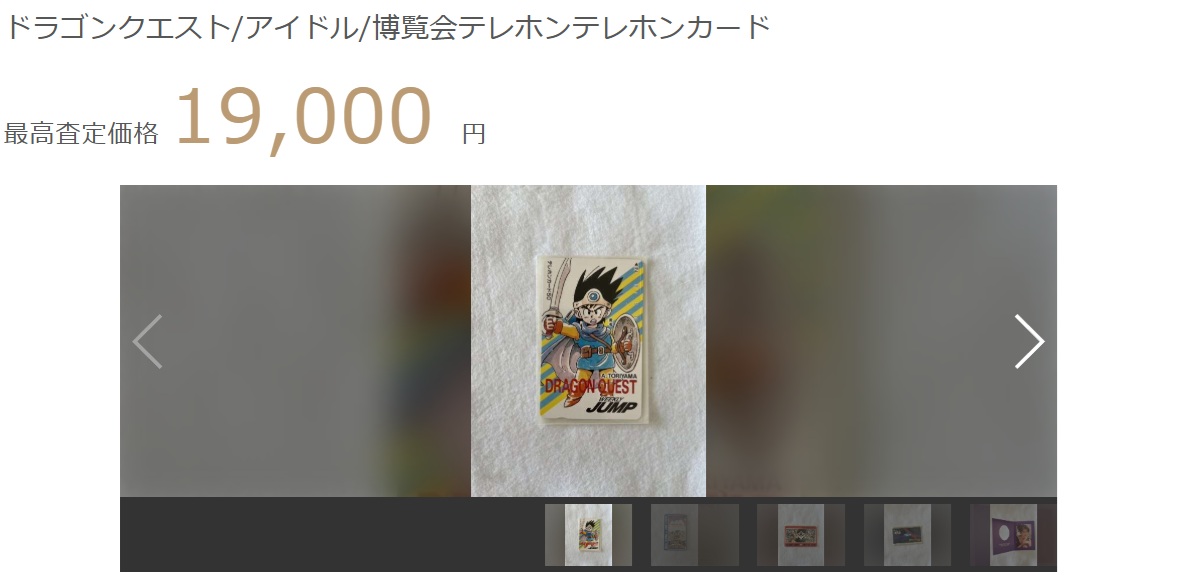Click the red DRAGON QUEST text on card
Viewport: 1179px width, 582px height.
coord(590,386)
